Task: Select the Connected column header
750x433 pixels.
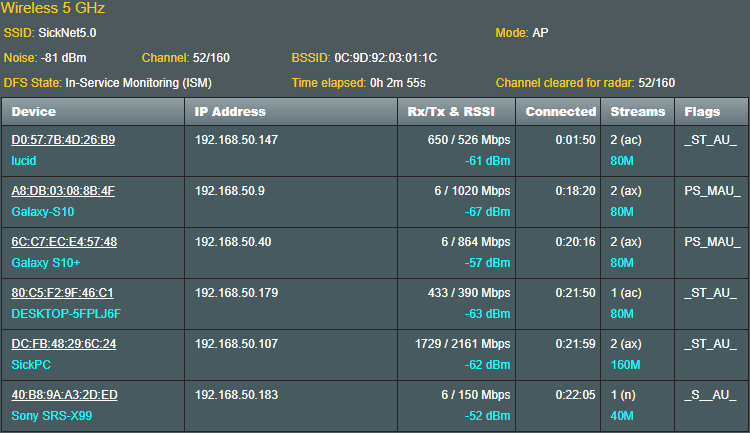Action: (558, 111)
